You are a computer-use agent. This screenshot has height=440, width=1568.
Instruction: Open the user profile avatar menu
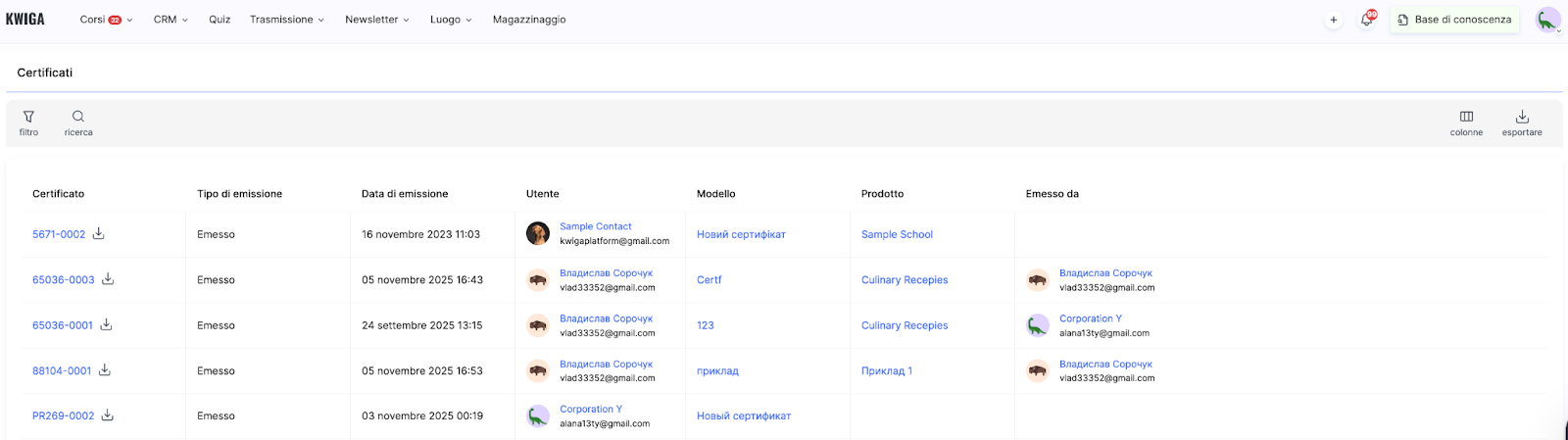click(1547, 20)
